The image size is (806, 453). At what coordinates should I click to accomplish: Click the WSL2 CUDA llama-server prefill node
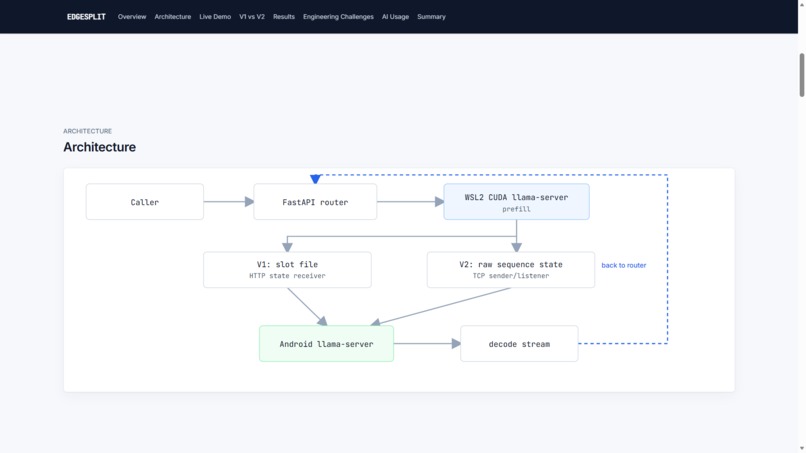pos(517,202)
